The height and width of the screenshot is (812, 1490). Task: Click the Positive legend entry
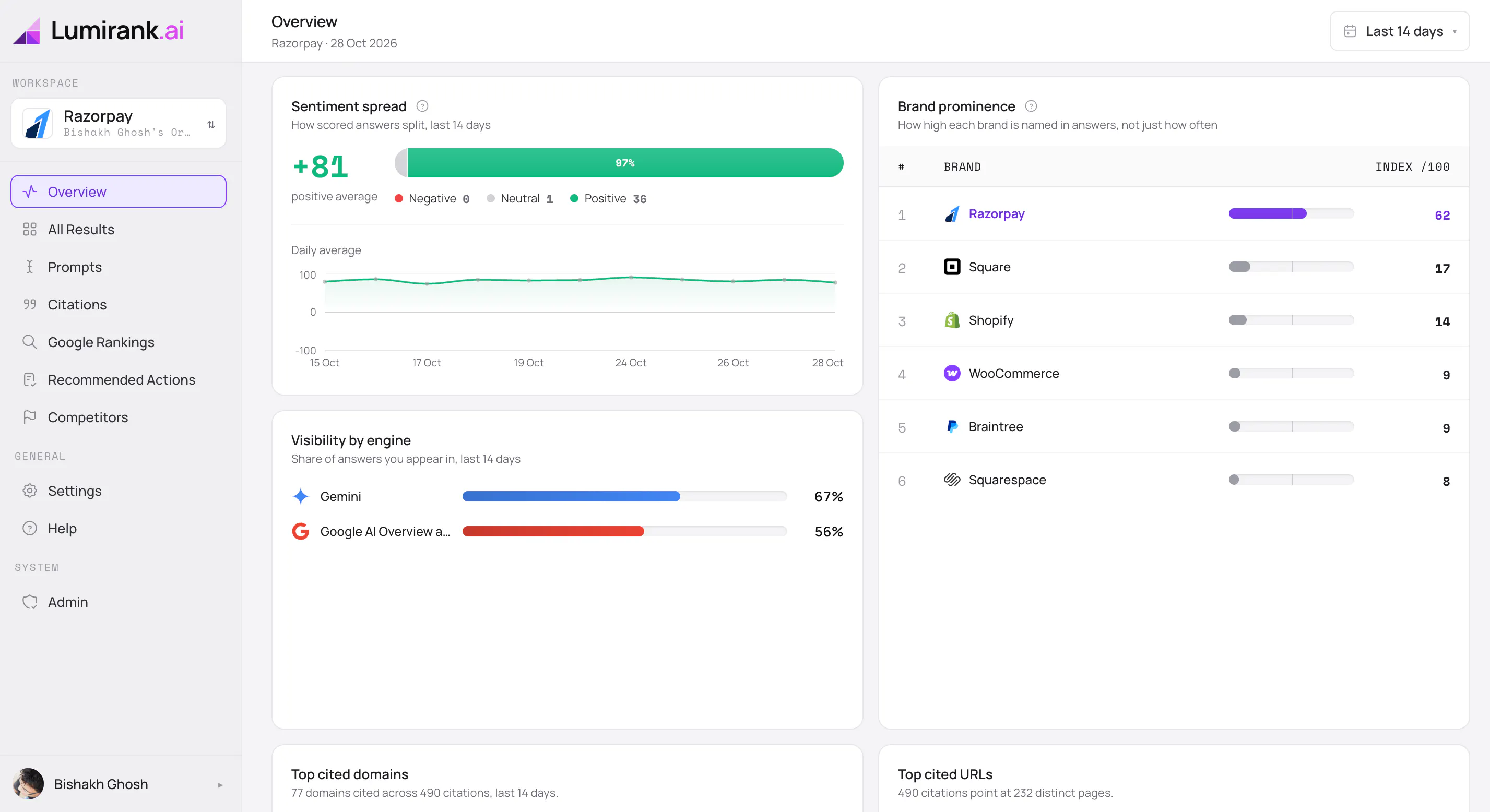pyautogui.click(x=609, y=198)
